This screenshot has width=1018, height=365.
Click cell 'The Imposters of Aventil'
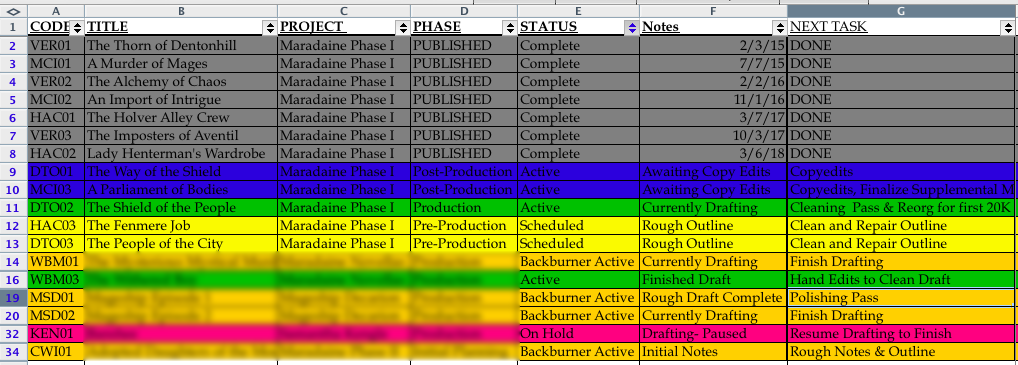coord(181,136)
